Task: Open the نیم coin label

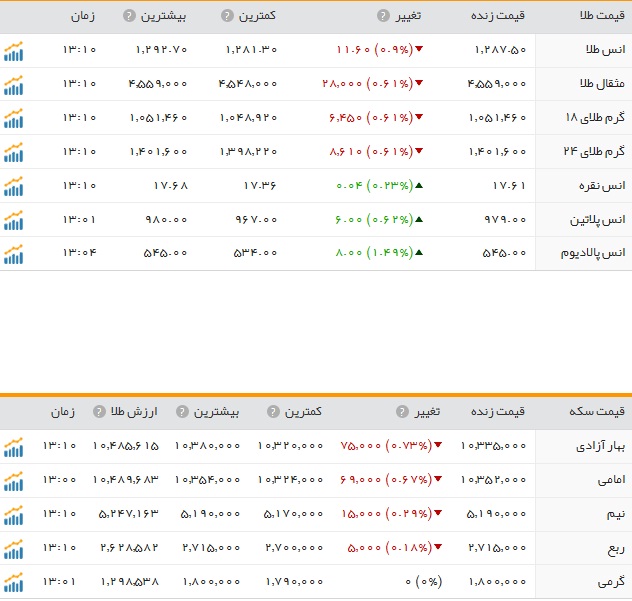Action: tap(616, 514)
